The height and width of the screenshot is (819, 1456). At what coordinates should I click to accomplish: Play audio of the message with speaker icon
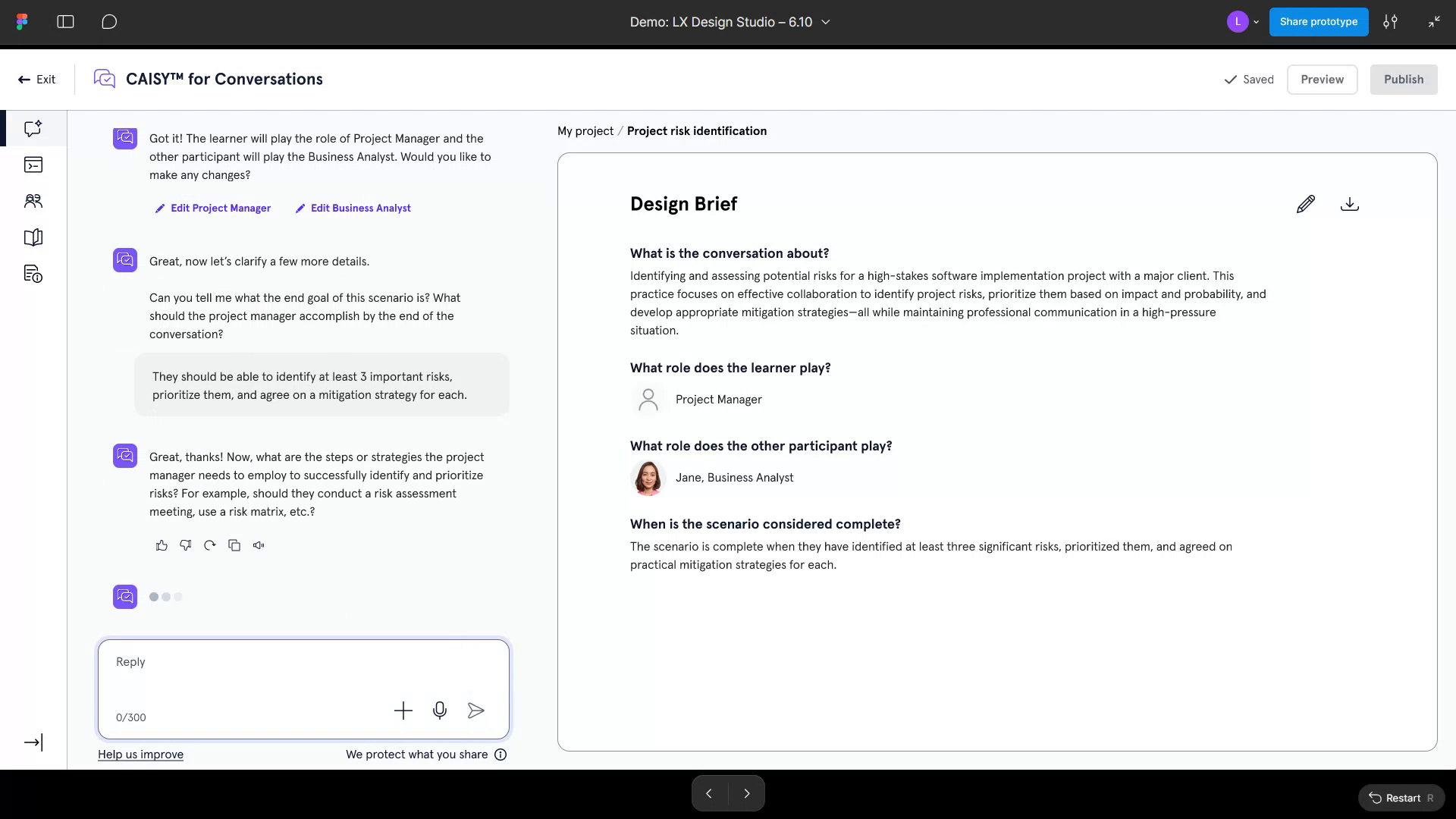[258, 545]
